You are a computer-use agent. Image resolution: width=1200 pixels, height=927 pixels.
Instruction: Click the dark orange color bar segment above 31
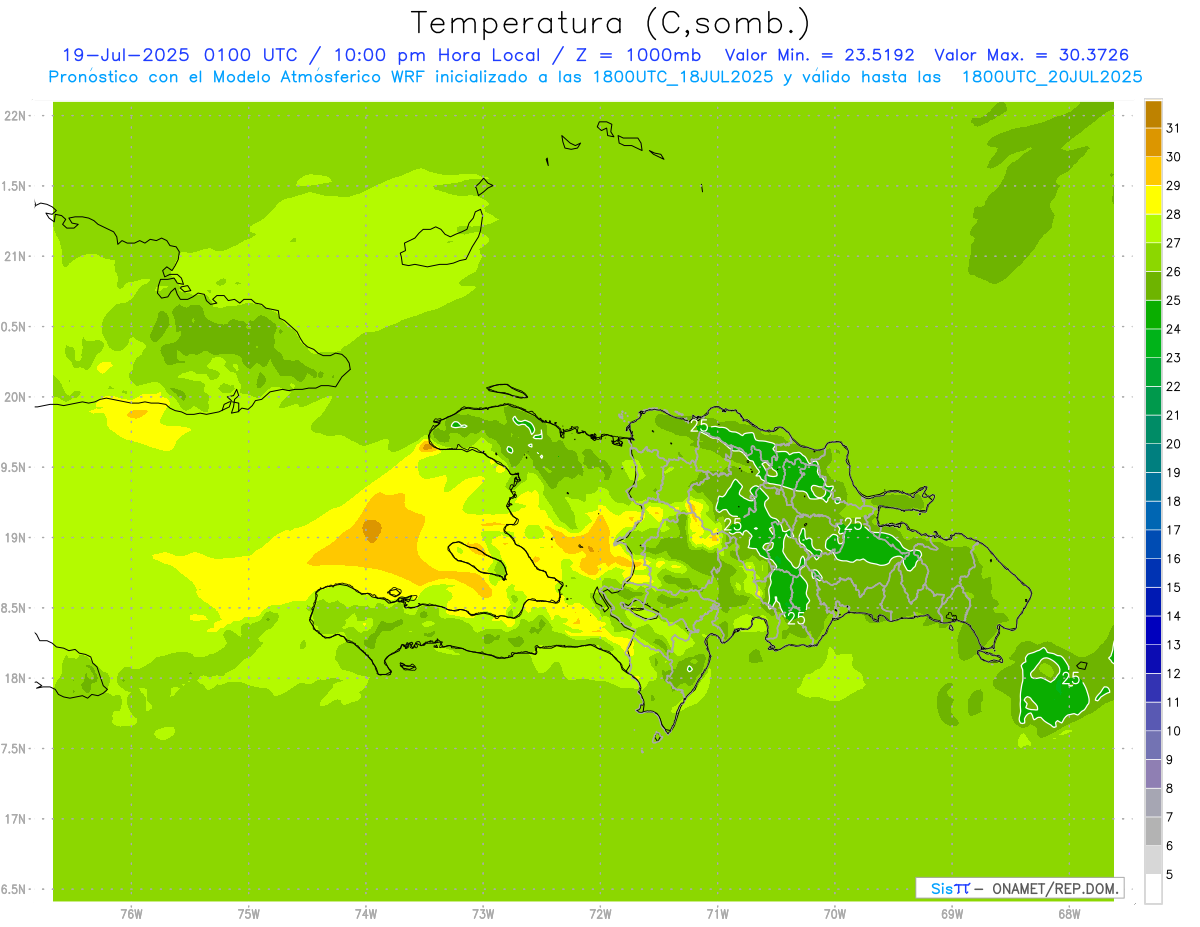[1153, 114]
